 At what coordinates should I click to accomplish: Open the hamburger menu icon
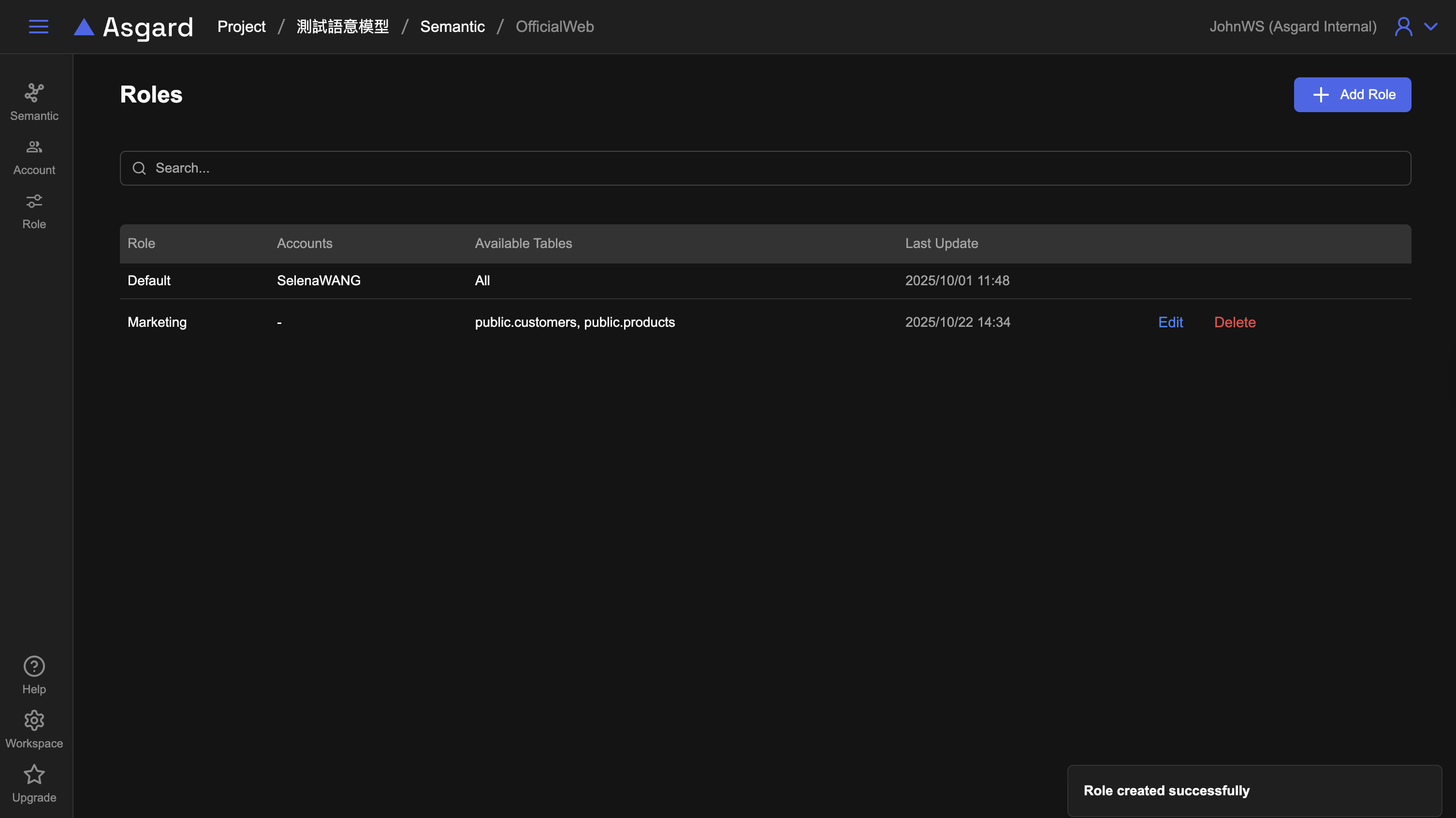tap(39, 27)
